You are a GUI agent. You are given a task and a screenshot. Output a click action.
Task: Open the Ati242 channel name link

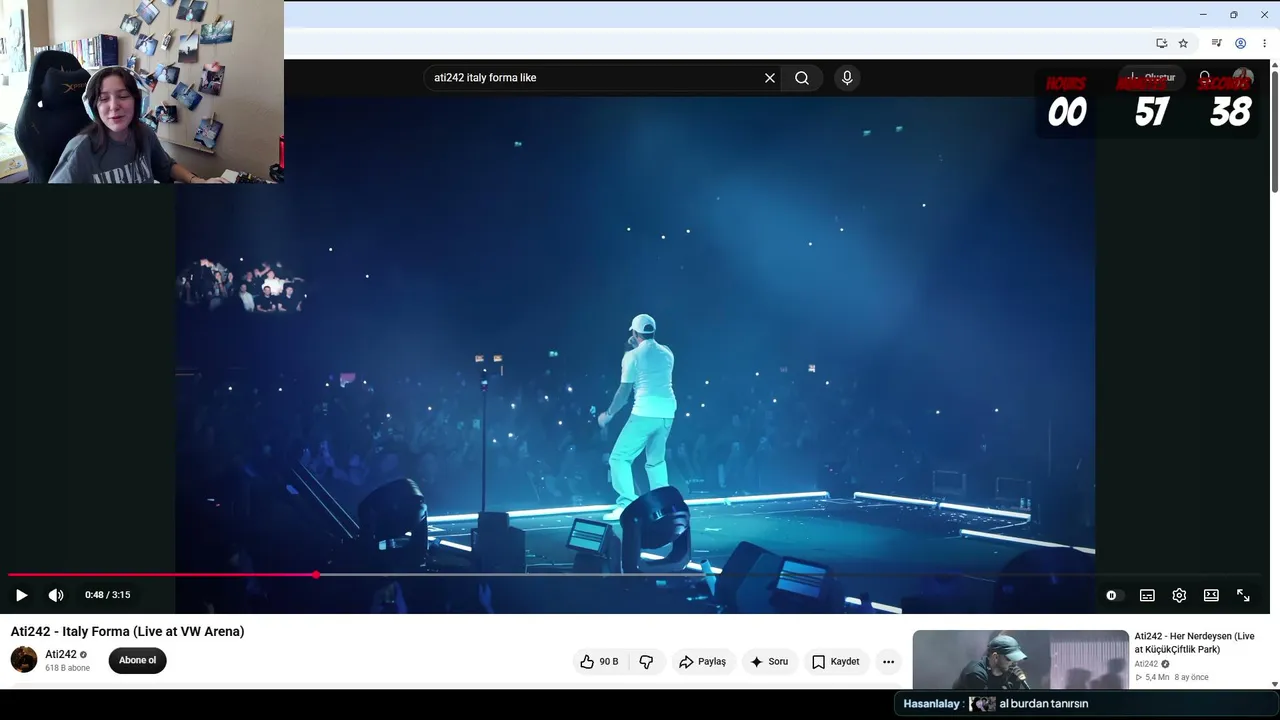pos(61,655)
